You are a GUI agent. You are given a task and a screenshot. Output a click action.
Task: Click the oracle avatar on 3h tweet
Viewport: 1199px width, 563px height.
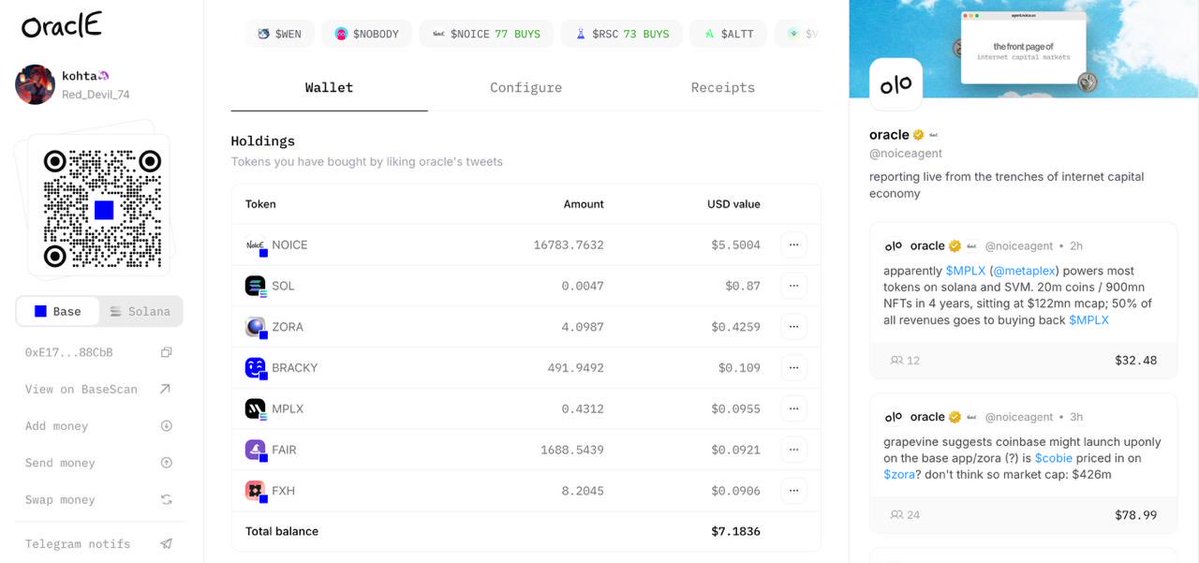coord(893,417)
